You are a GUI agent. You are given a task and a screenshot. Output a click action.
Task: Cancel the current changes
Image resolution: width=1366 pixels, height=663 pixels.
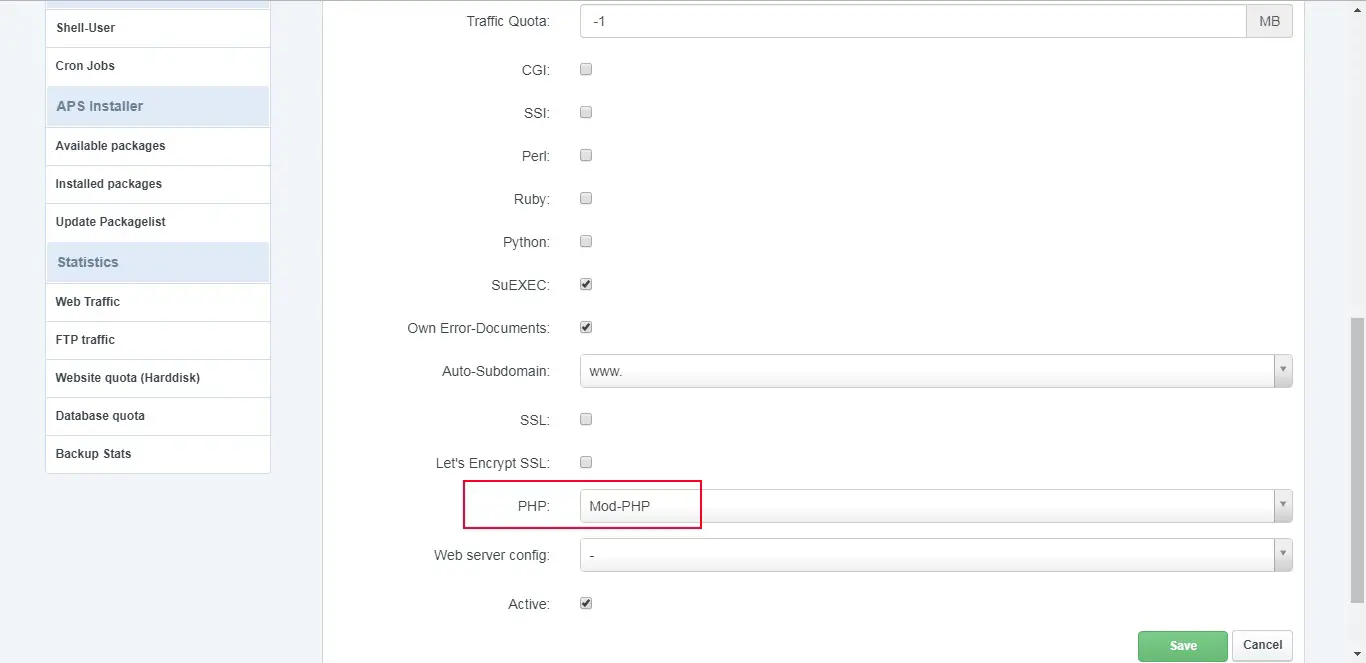(x=1261, y=644)
